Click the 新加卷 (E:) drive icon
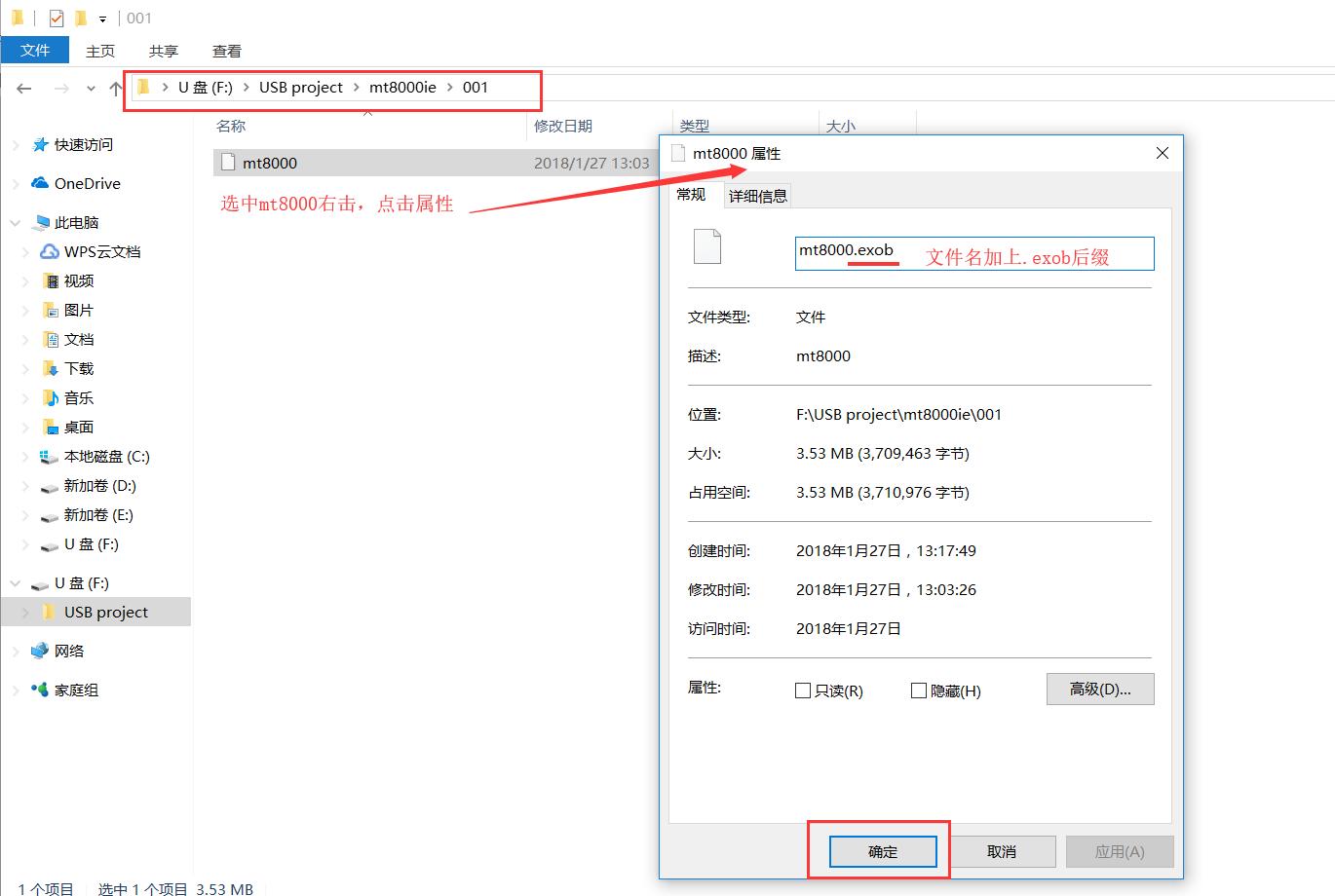 point(49,515)
